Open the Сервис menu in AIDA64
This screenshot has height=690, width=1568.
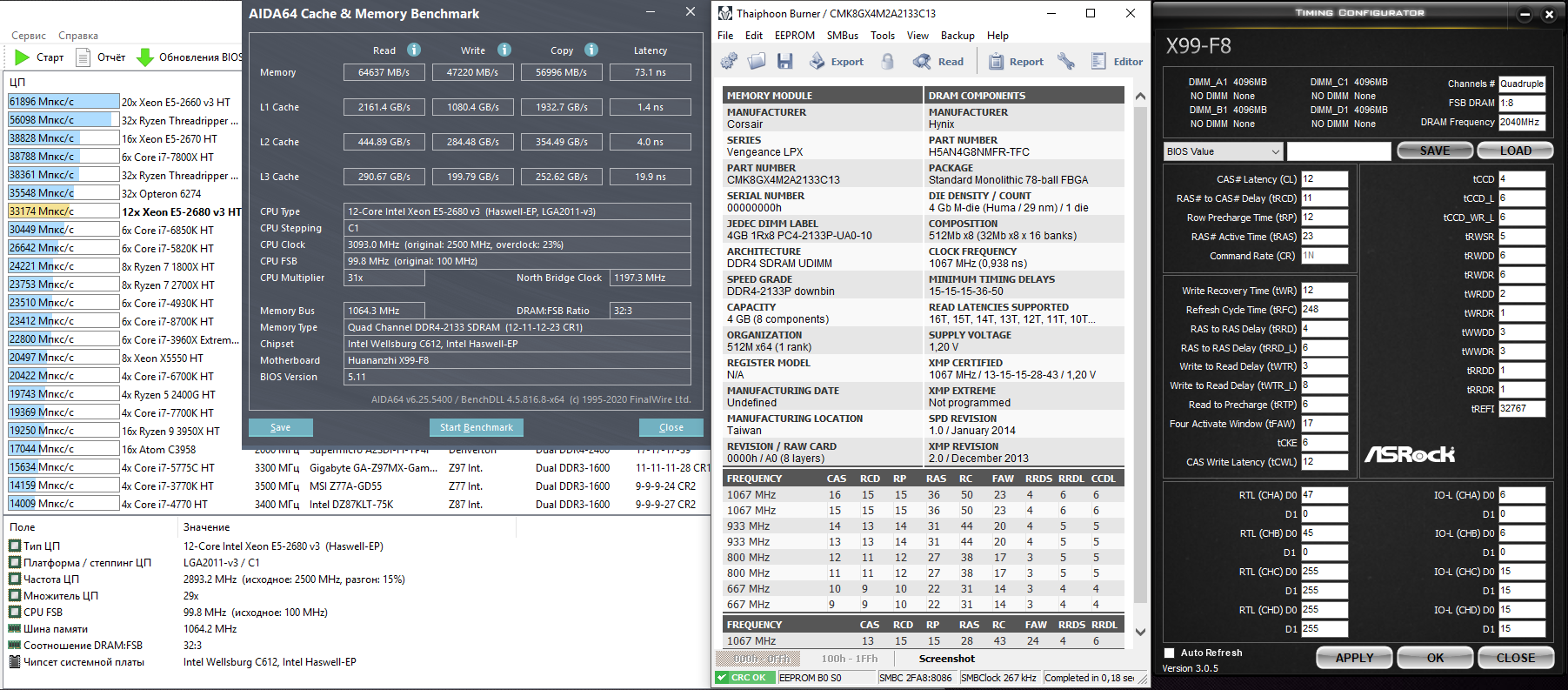coord(29,36)
